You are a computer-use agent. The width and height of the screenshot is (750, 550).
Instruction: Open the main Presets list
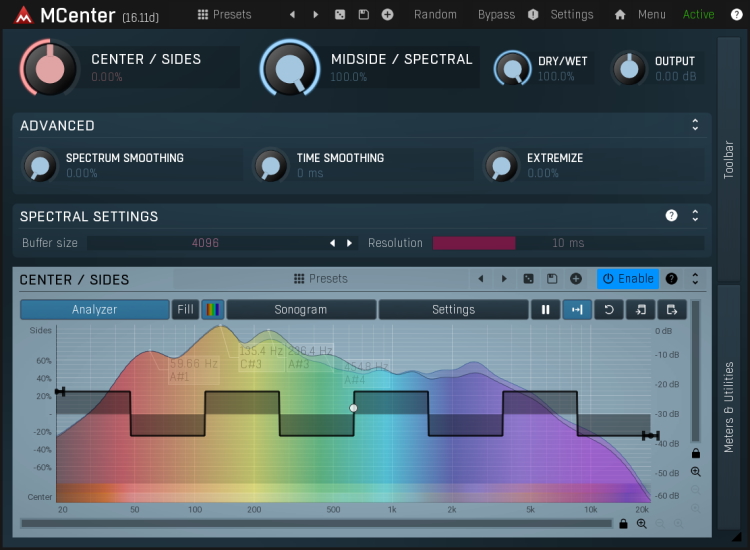click(x=225, y=15)
